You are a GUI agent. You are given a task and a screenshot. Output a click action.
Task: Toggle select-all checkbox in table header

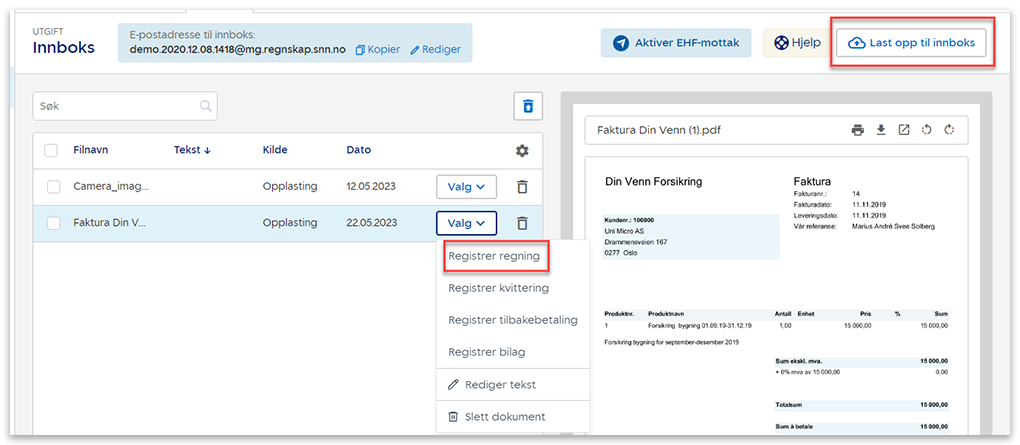52,151
